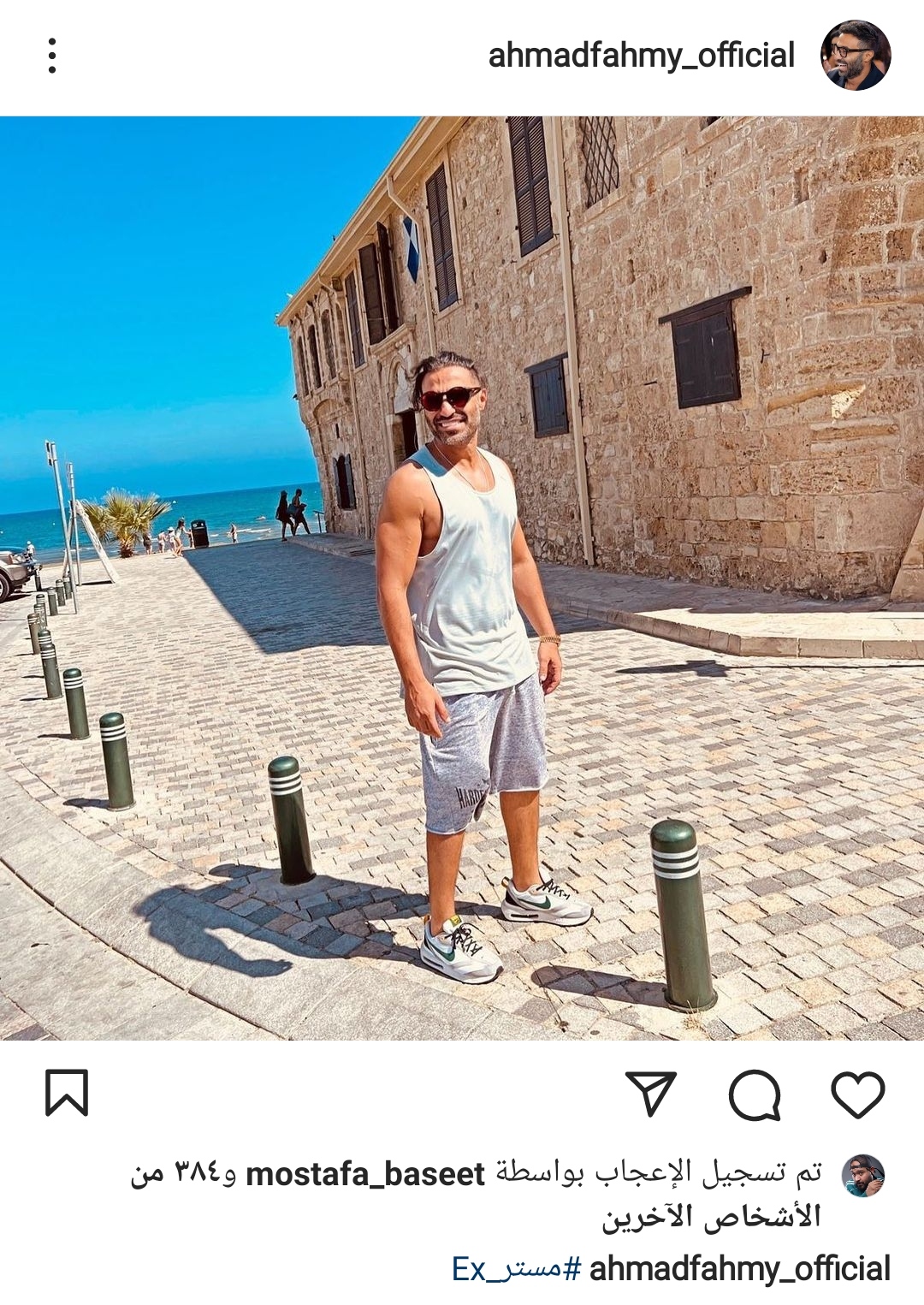This screenshot has height=1305, width=924.
Task: Open mostafa_baseet's profile from the likes line
Action: click(365, 1174)
